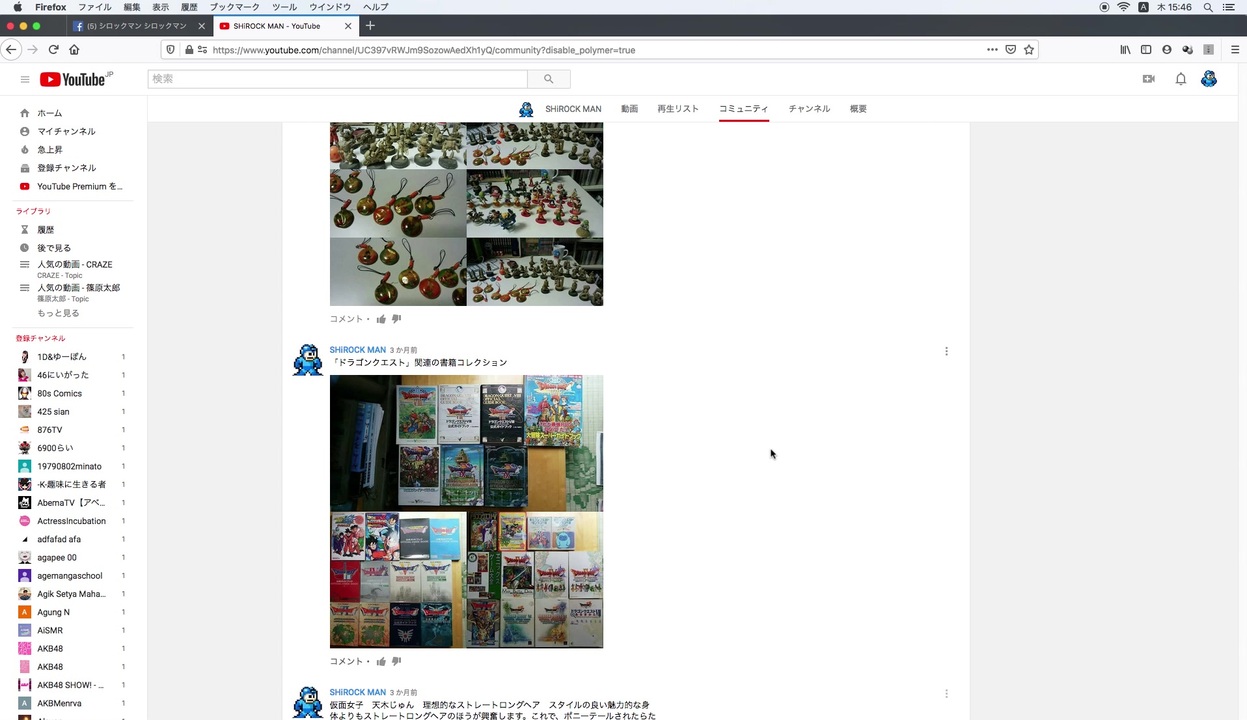Open the figure collection collage image

point(466,214)
